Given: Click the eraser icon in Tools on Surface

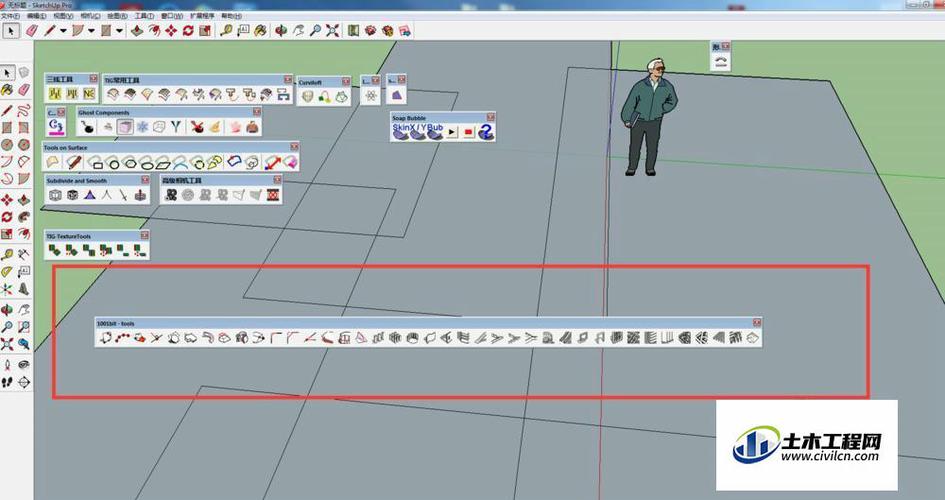Looking at the screenshot, I should pos(290,162).
